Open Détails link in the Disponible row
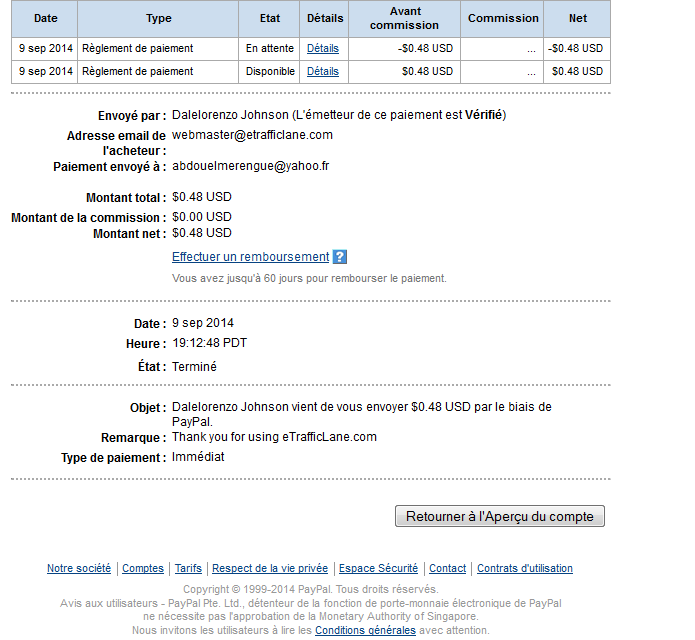 (323, 71)
